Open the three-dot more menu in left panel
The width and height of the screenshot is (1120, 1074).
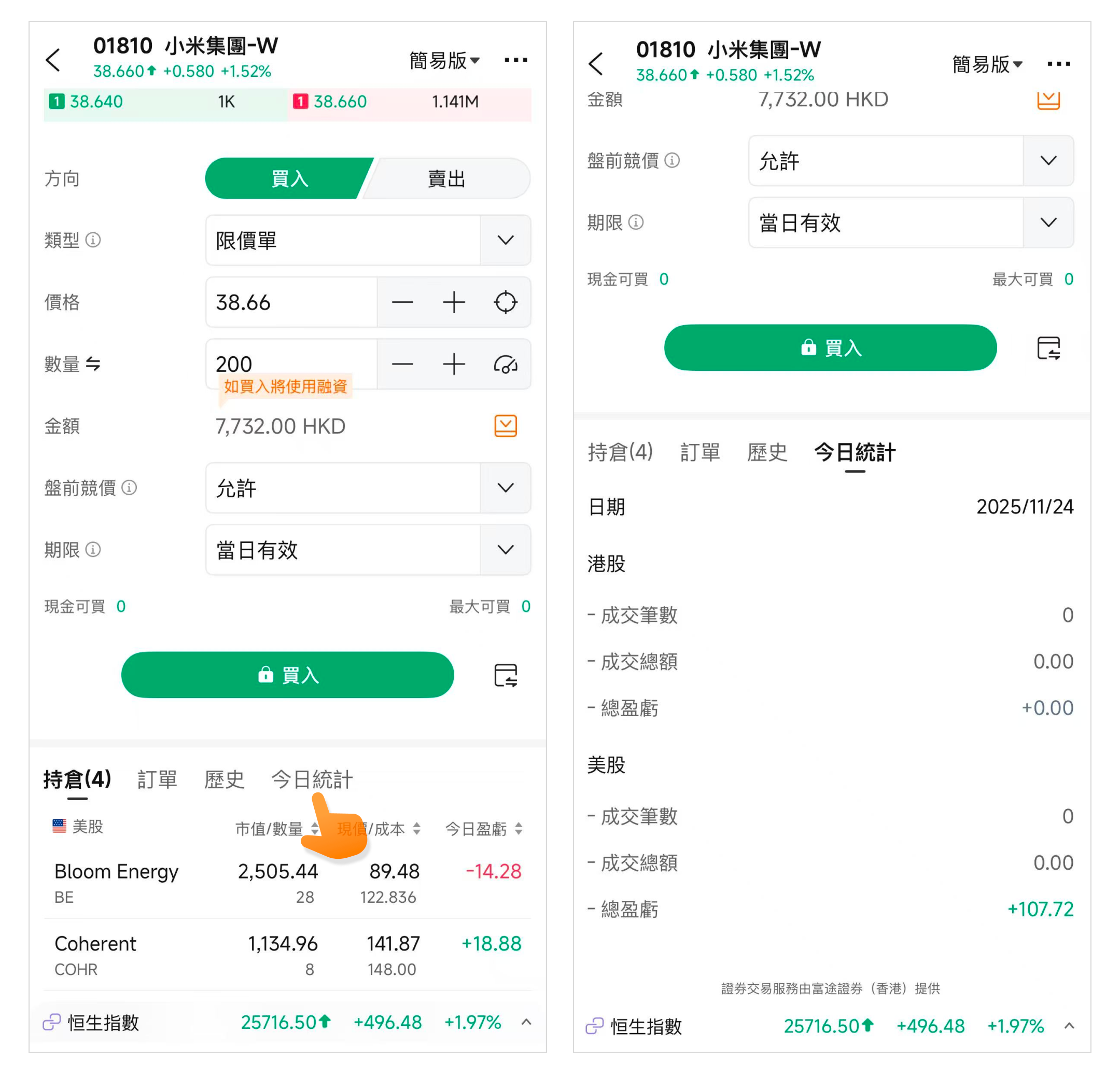tap(515, 60)
